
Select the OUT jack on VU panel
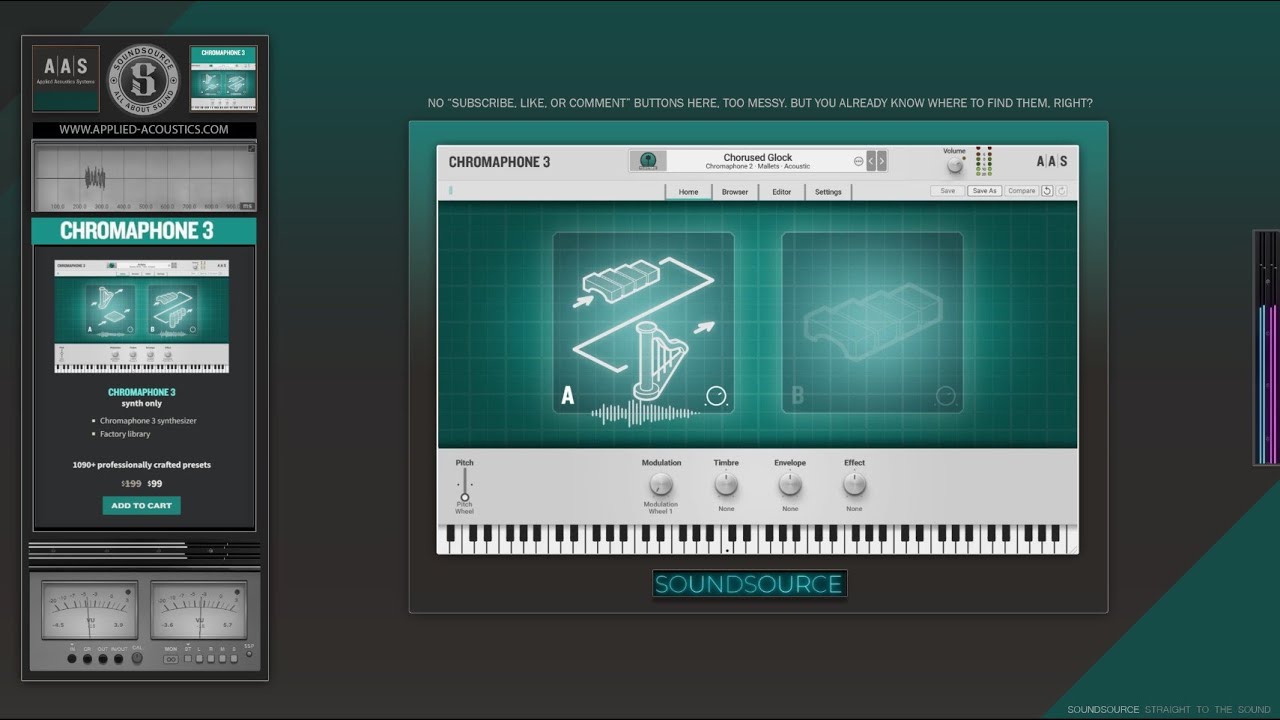[x=103, y=659]
